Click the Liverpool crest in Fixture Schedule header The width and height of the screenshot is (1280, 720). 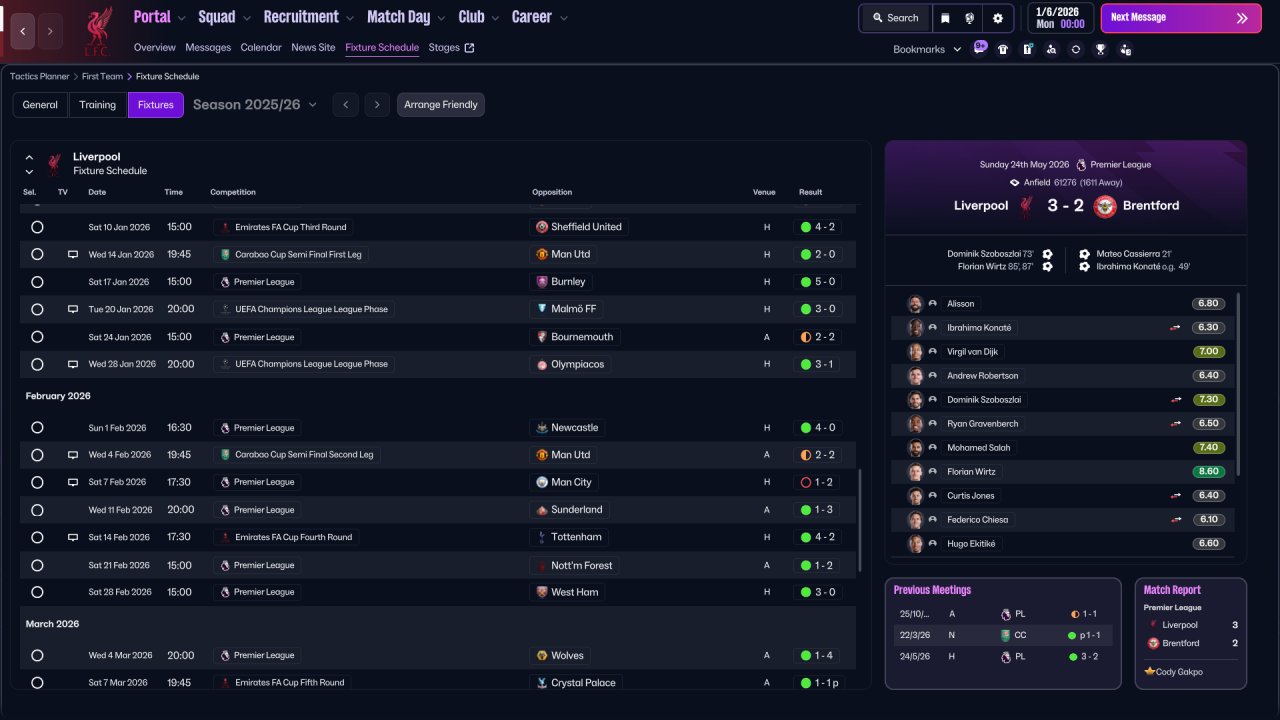coord(55,164)
